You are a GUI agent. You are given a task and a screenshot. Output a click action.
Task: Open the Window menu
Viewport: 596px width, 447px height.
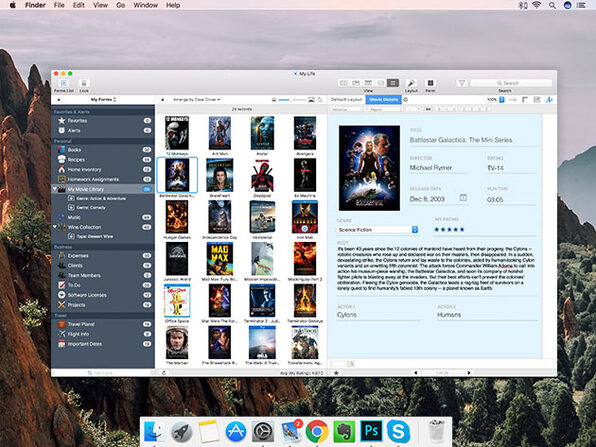[x=146, y=5]
